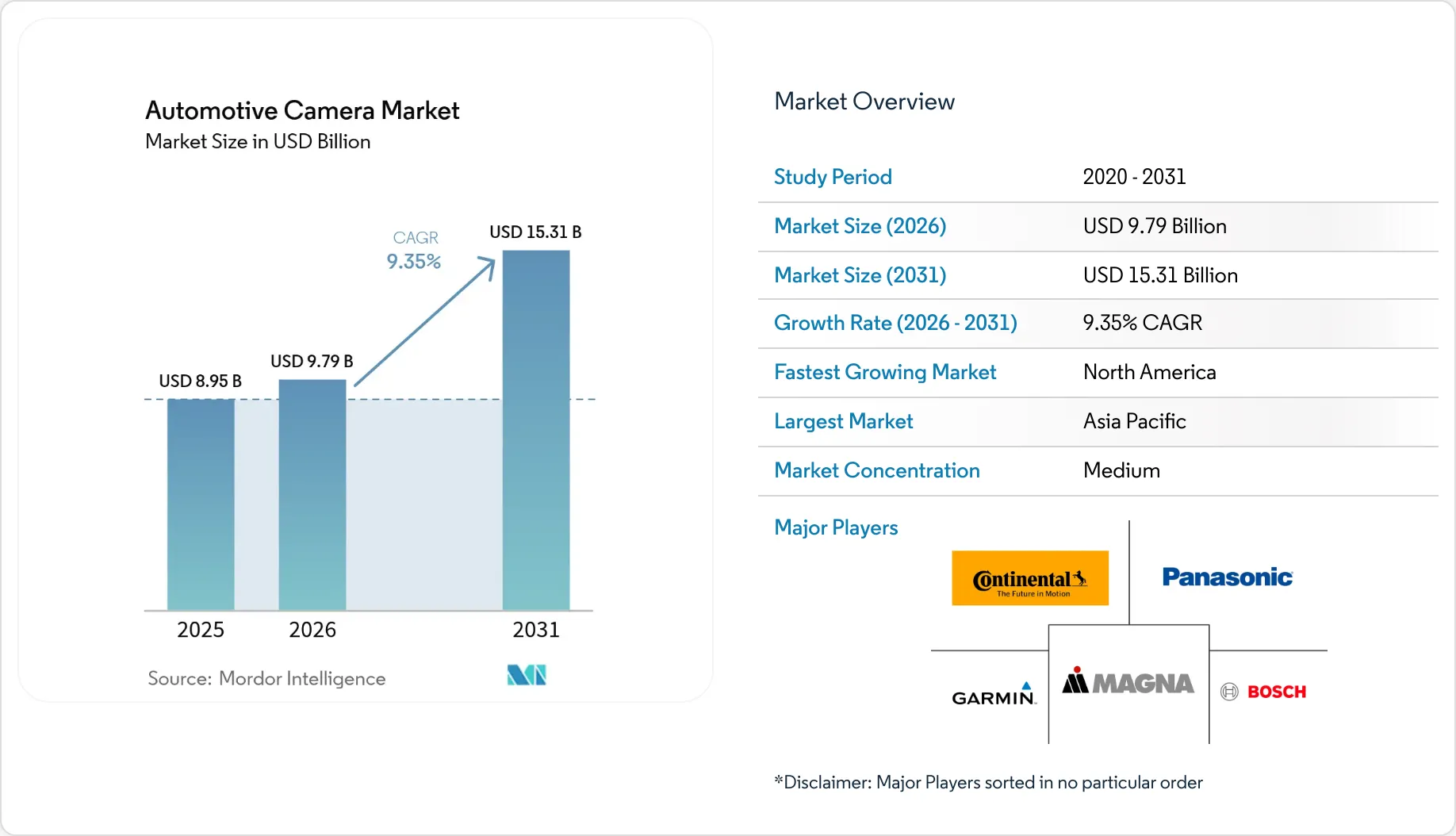Click the Magna logo
1456x836 pixels.
pos(1128,681)
